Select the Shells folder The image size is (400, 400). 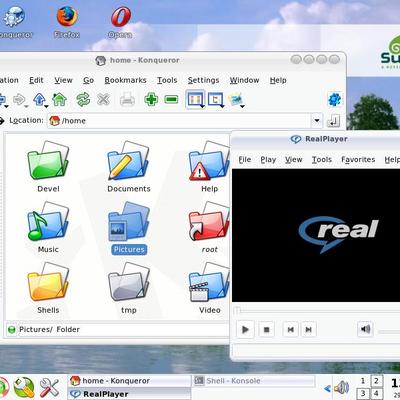coord(48,288)
